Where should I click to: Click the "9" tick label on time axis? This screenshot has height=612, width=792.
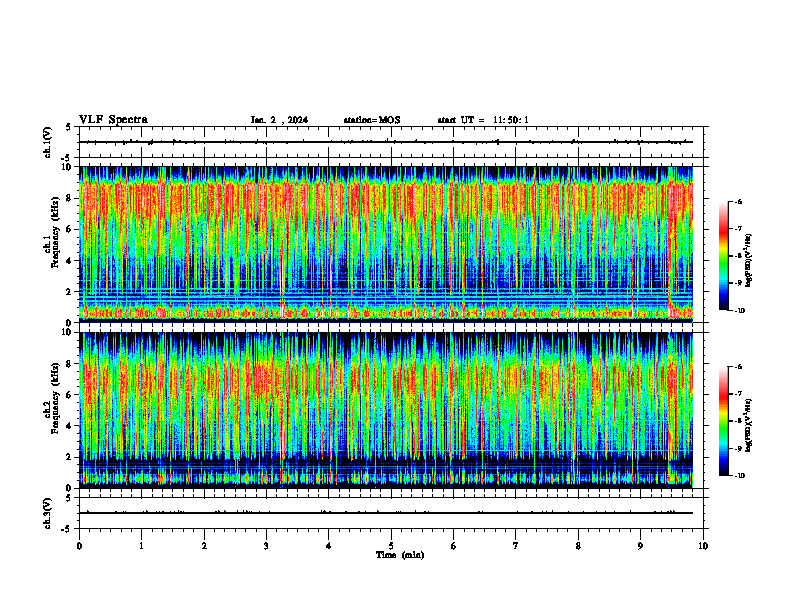coord(640,546)
